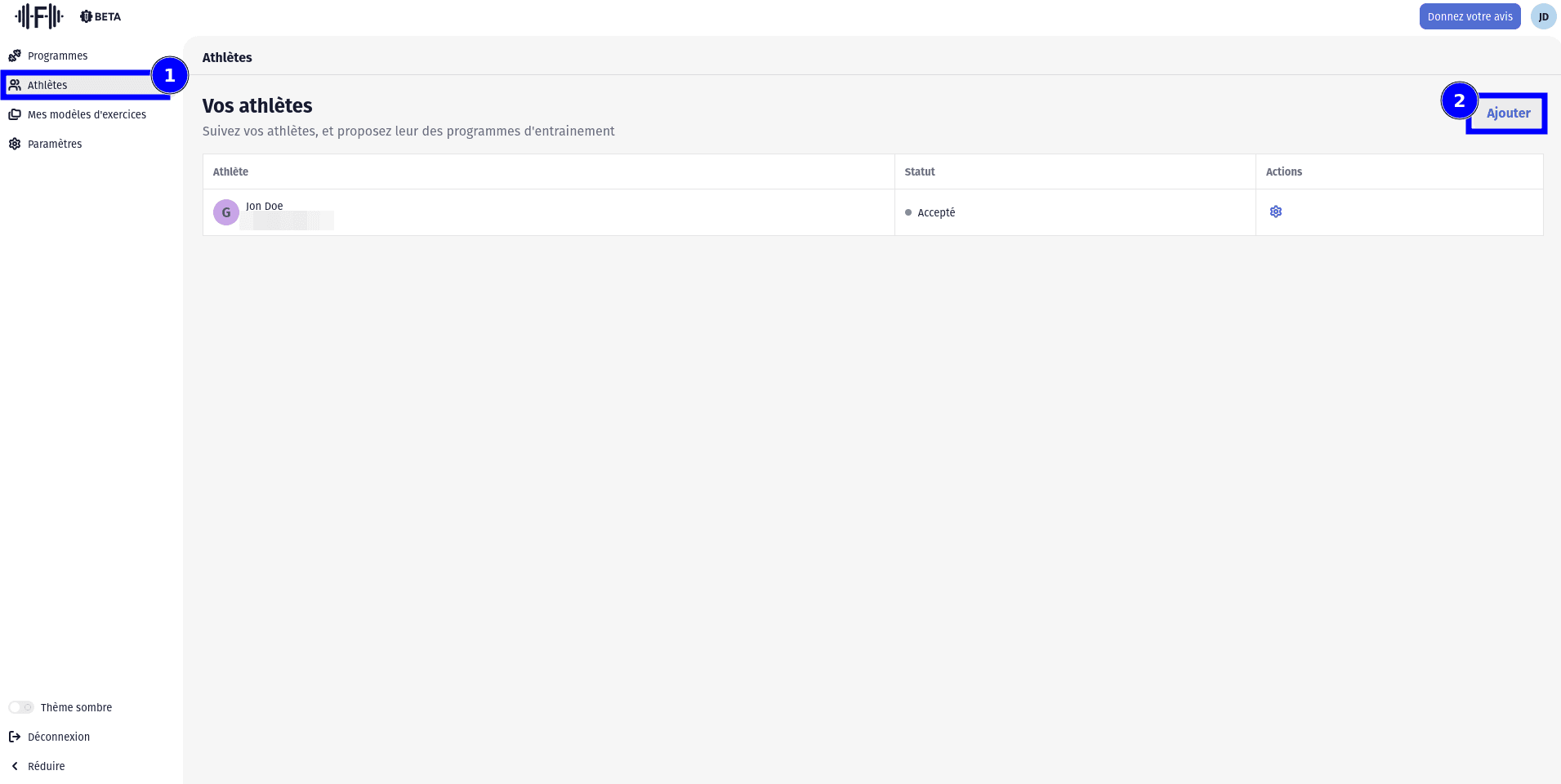Click the Athlètes page header title

point(227,57)
